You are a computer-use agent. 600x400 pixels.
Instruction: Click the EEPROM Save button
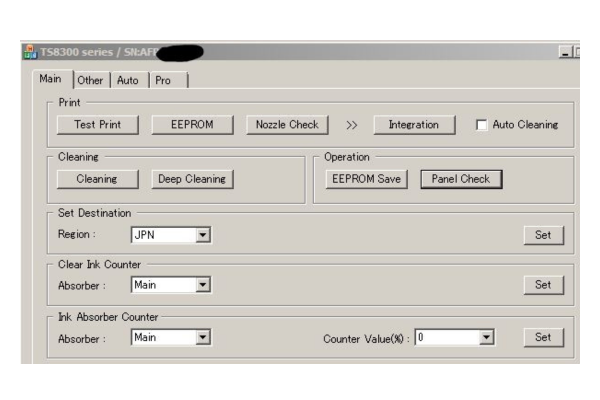367,179
